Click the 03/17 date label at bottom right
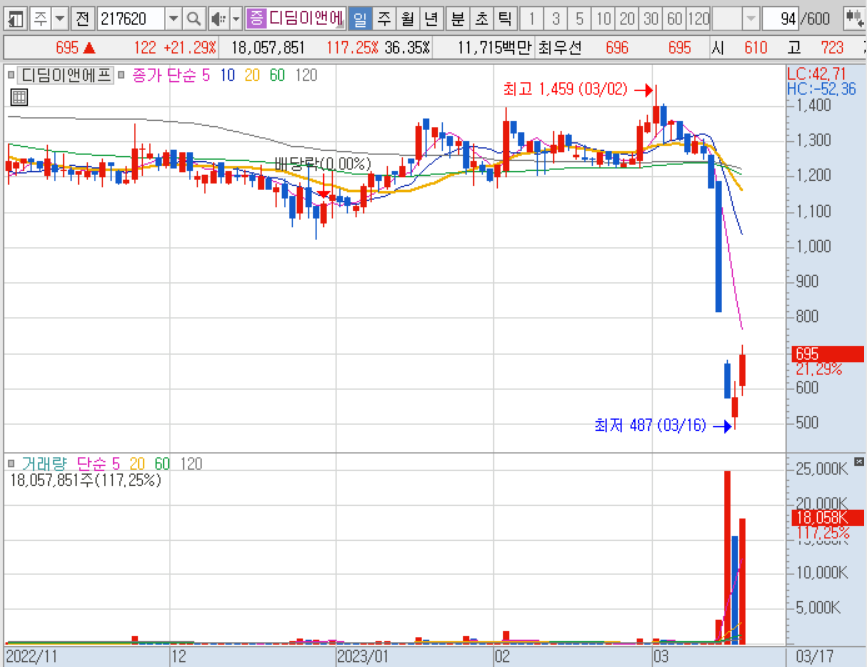 [814, 656]
